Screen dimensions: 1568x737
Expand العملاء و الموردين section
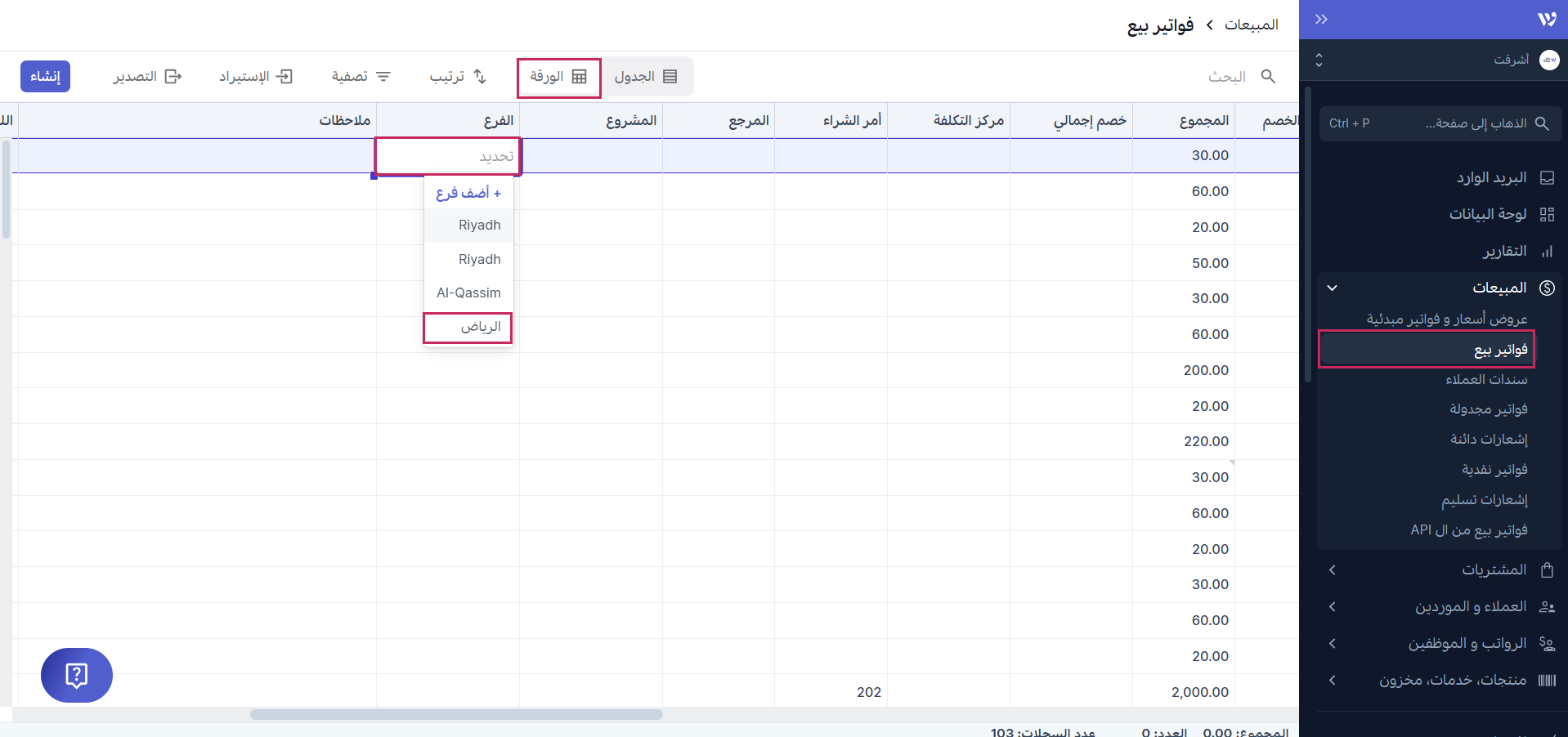pyautogui.click(x=1333, y=606)
